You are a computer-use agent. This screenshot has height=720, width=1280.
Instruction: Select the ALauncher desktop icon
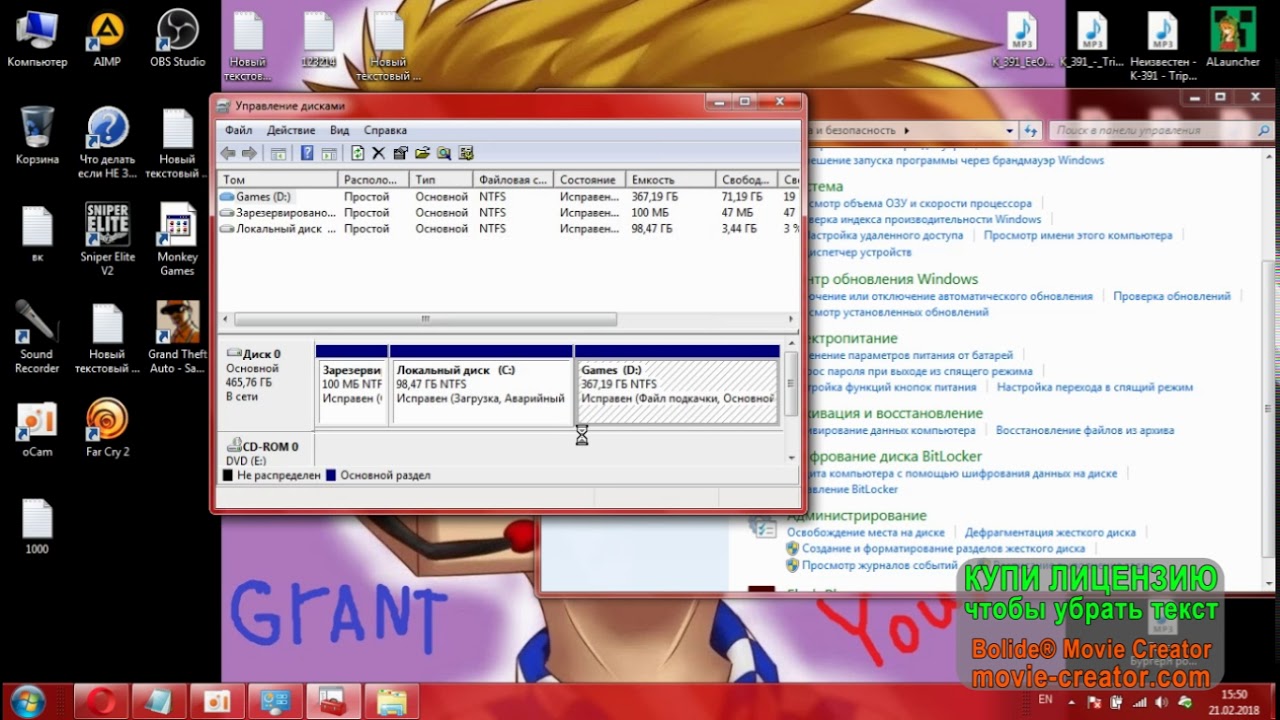tap(1233, 40)
